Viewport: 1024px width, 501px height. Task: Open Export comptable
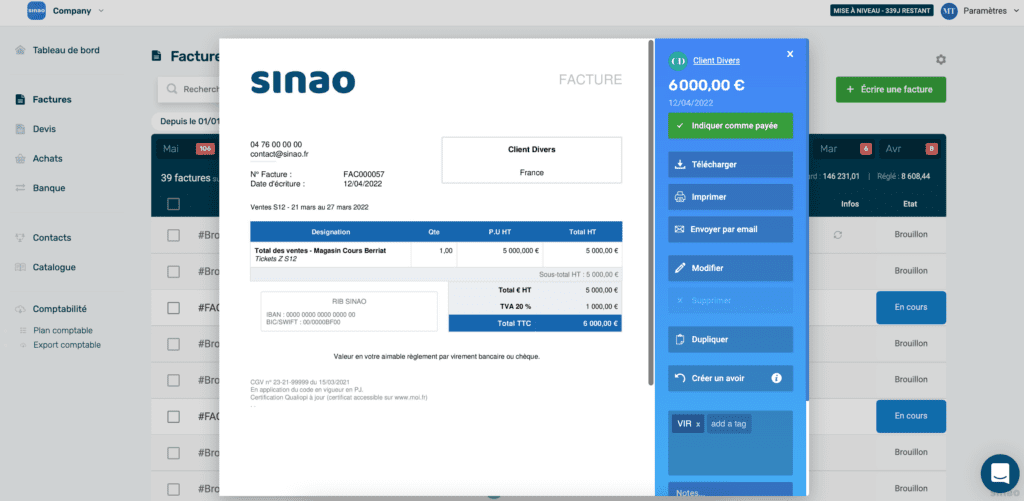pos(67,345)
